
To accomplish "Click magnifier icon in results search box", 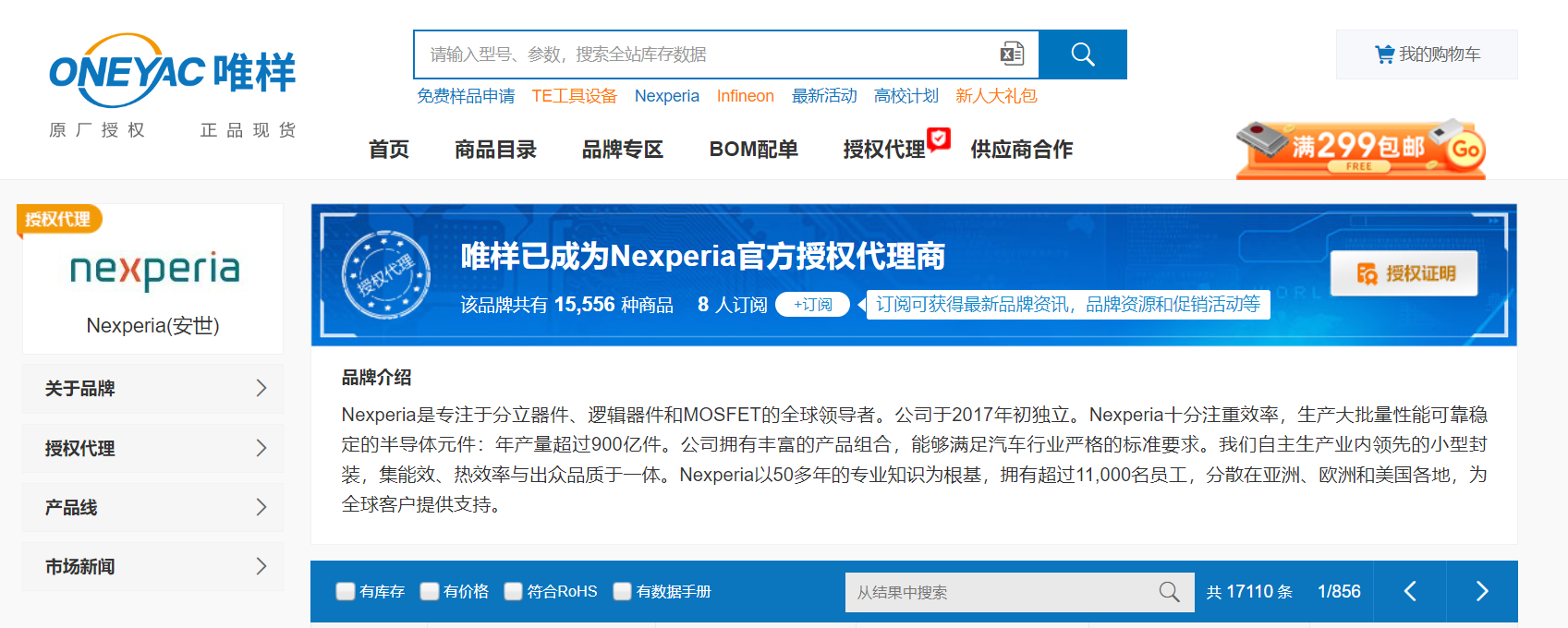I will [1169, 592].
